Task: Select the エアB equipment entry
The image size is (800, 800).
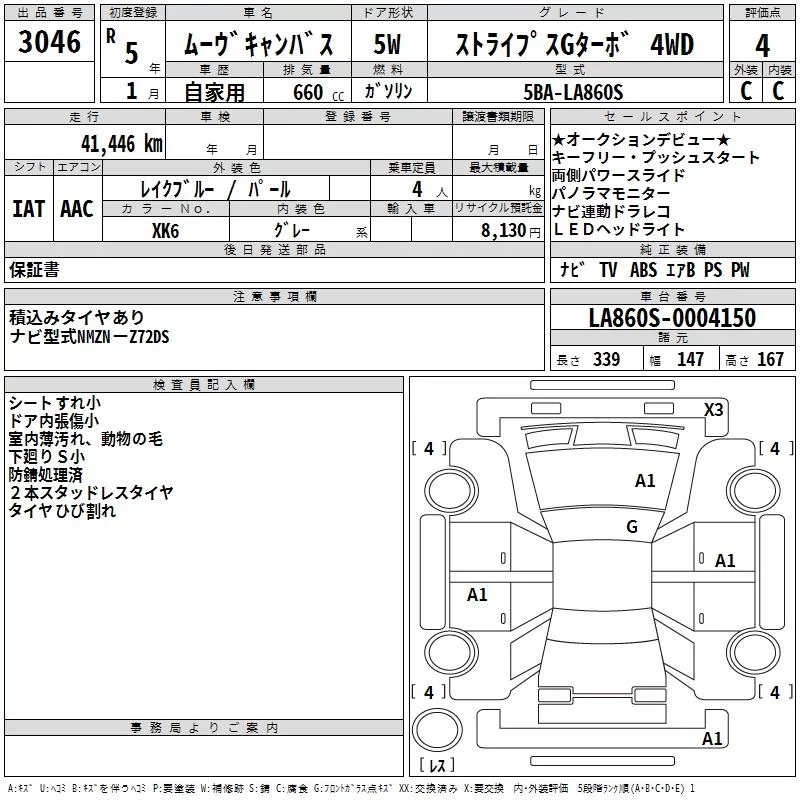Action: 681,269
